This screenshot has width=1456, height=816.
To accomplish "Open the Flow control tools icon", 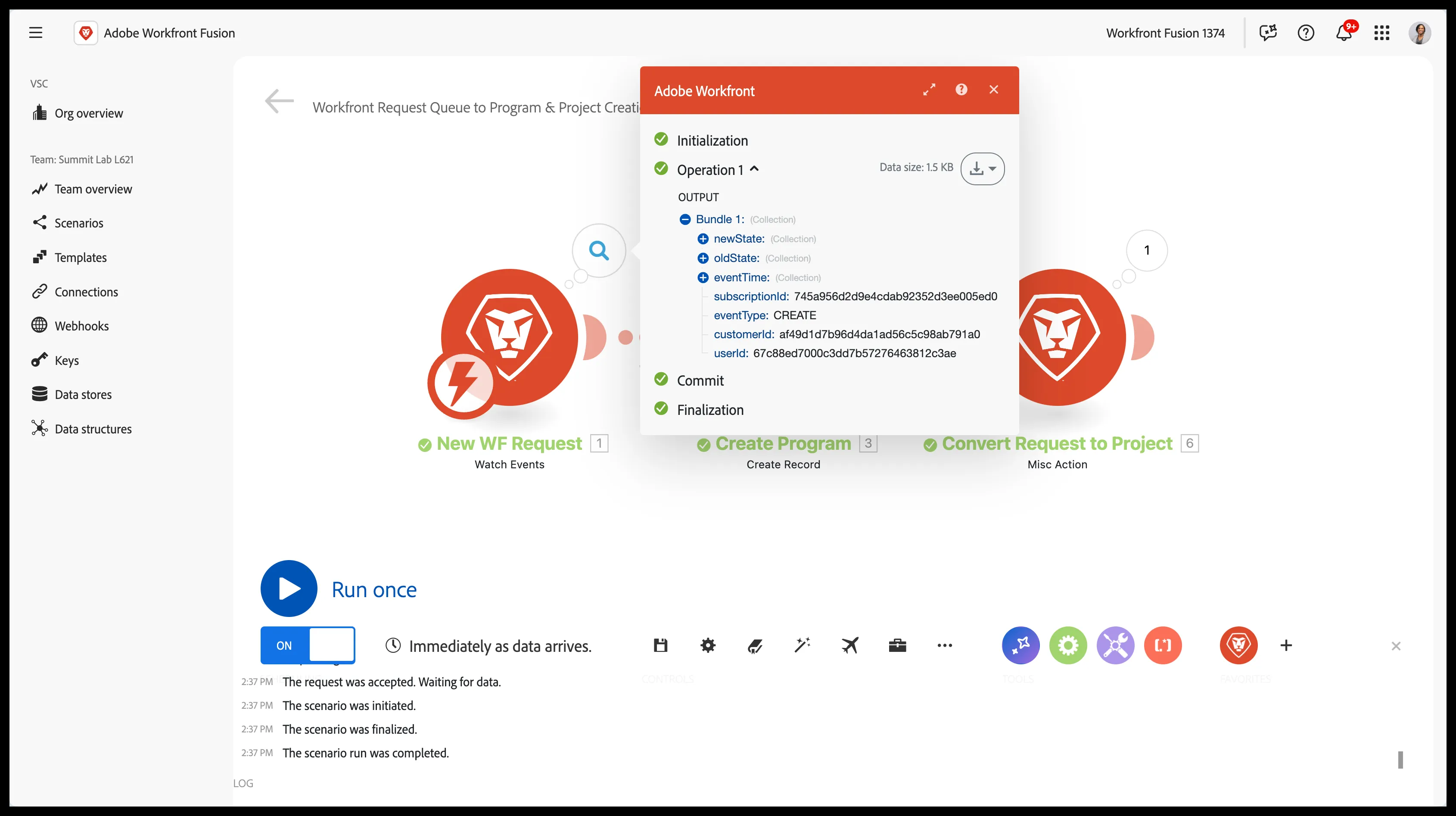I will [1021, 645].
